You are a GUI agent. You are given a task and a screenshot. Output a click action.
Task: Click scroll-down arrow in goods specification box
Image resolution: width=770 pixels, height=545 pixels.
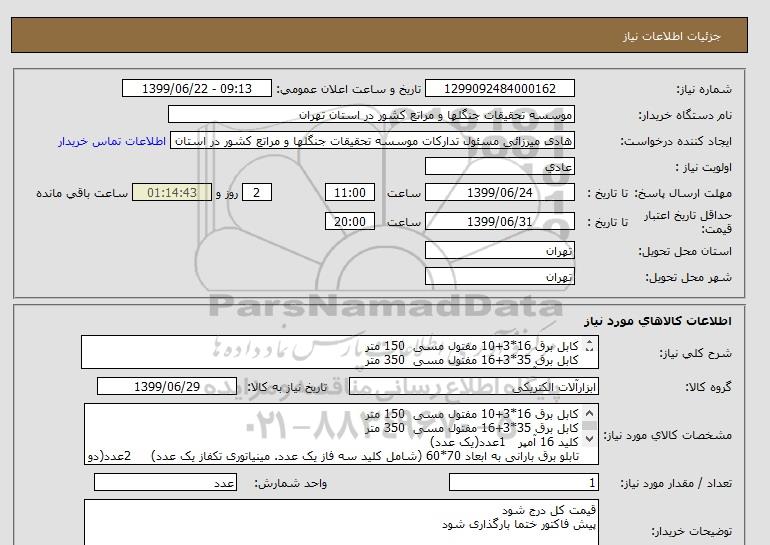click(x=589, y=438)
